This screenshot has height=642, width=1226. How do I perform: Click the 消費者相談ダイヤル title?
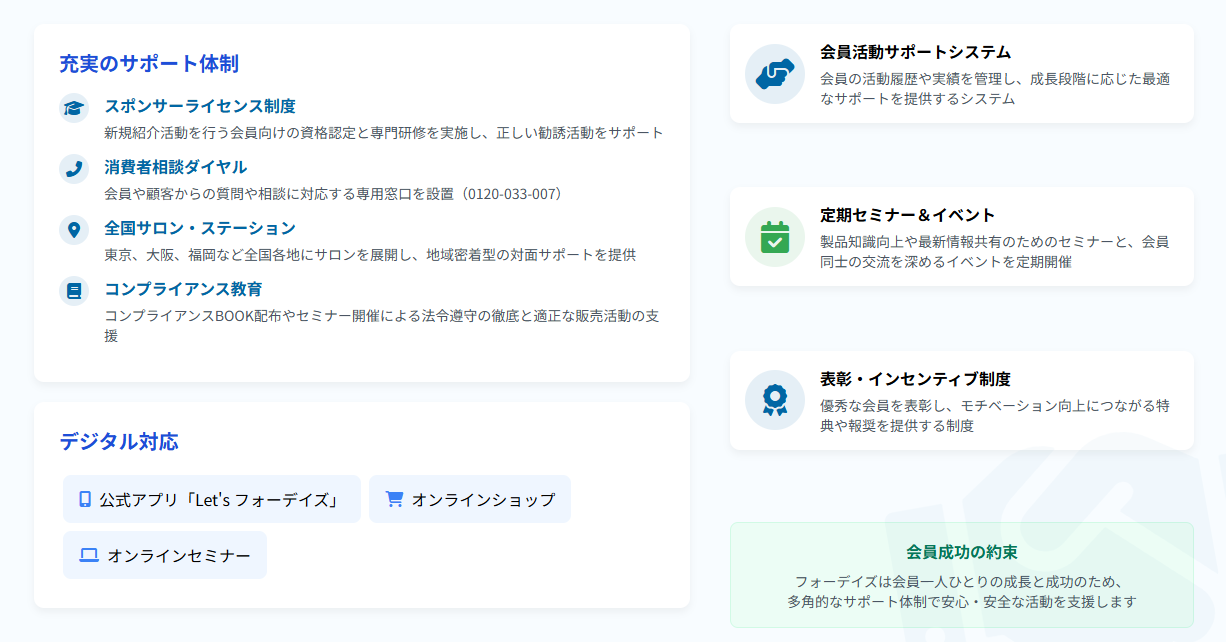point(176,167)
